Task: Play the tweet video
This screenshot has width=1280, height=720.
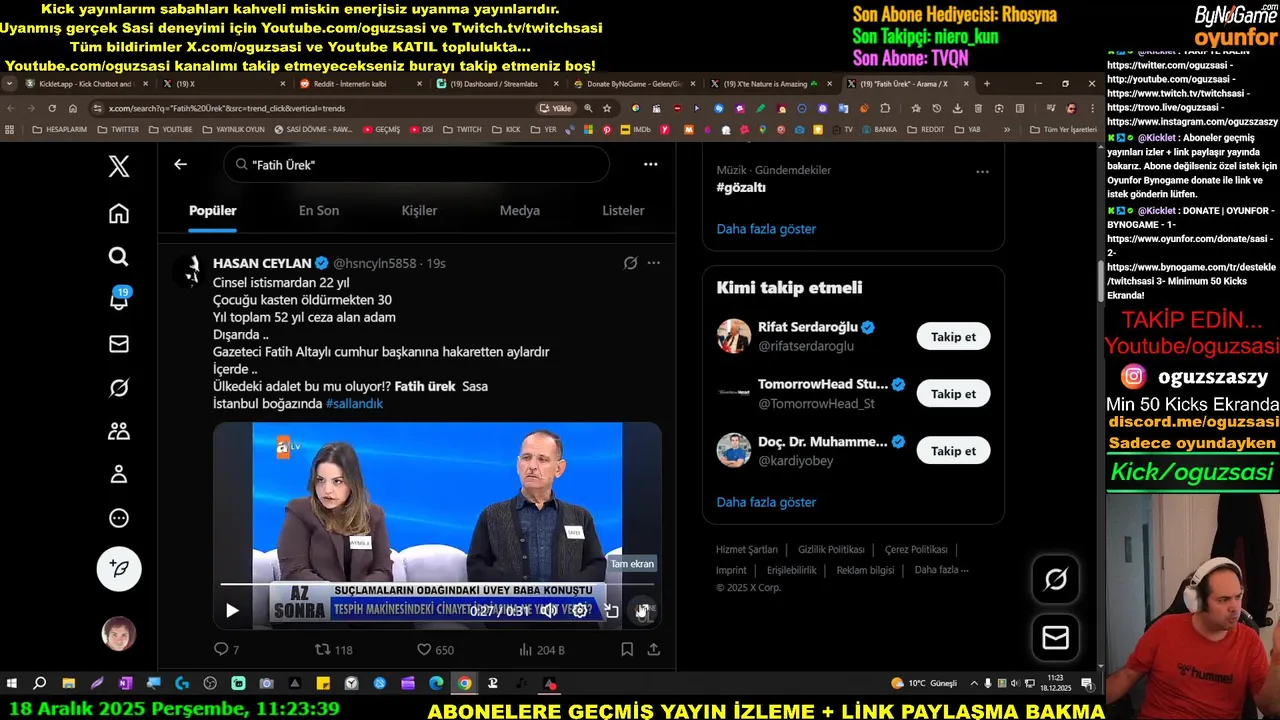Action: 232,610
